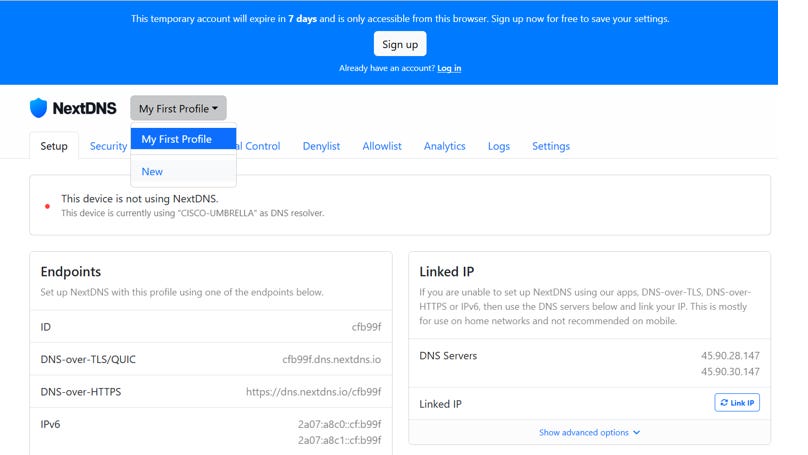Screen dimensions: 808x455
Task: Open the Allowlist tab
Action: pos(381,146)
